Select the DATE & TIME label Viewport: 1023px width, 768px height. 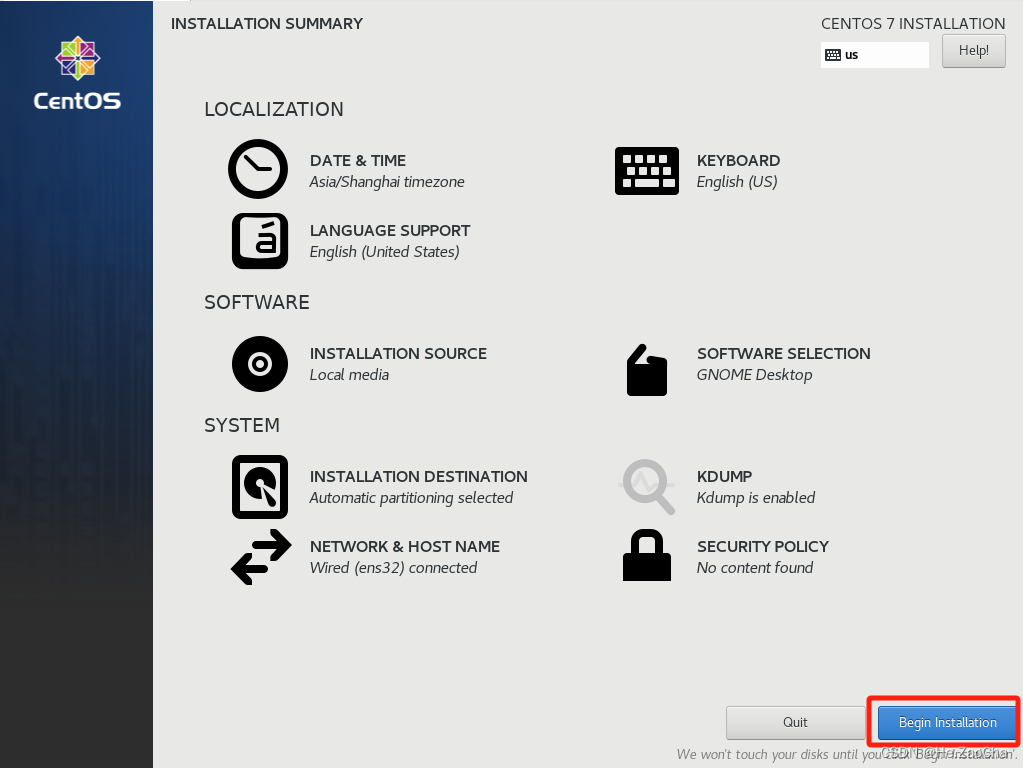point(358,161)
